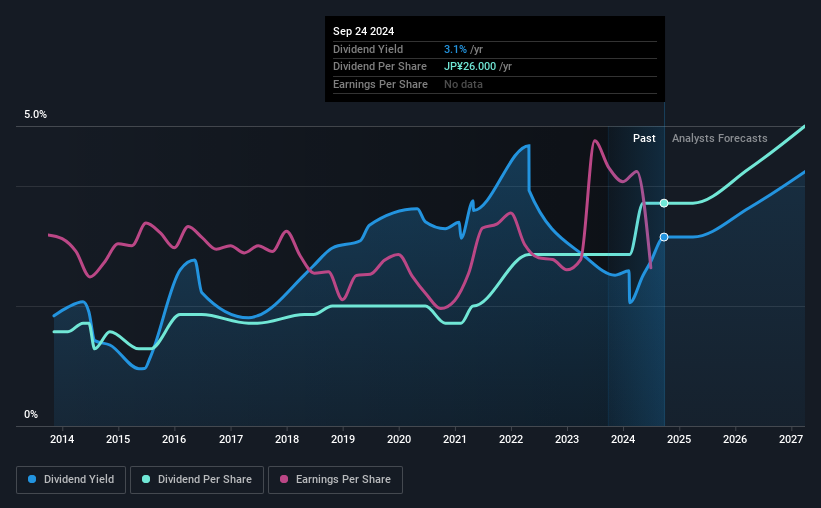Image resolution: width=821 pixels, height=508 pixels.
Task: Click the 2022 x-axis label
Action: (511, 439)
